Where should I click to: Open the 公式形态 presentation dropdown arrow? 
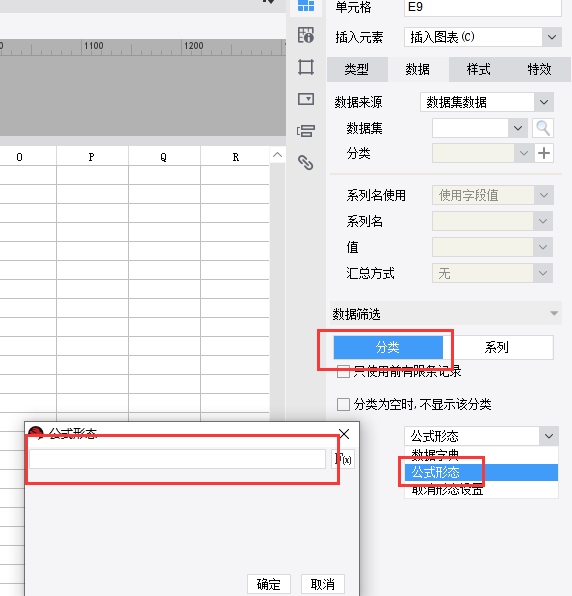coord(549,436)
